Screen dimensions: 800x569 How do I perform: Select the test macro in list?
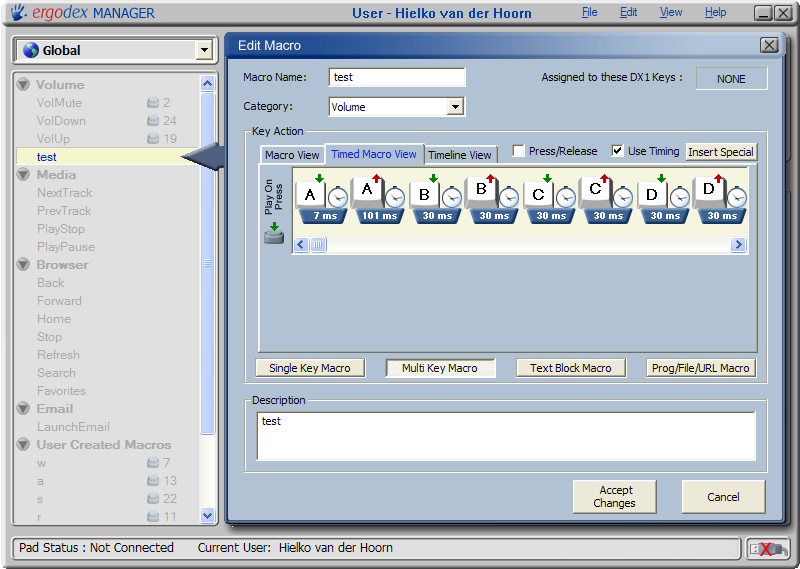click(107, 157)
